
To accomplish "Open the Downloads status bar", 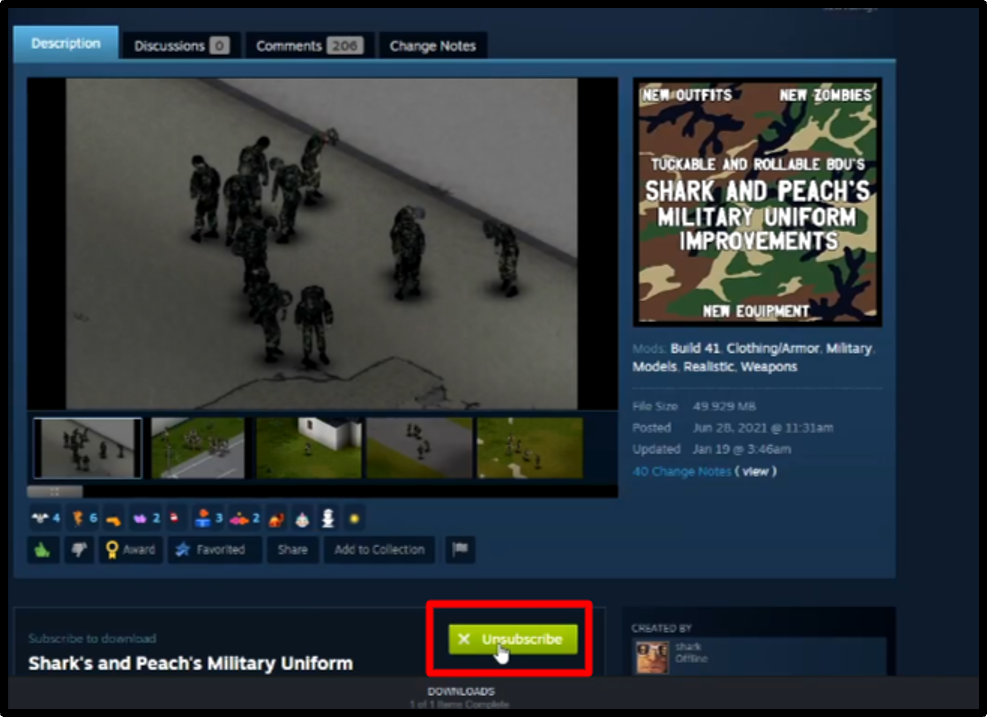I will click(x=460, y=696).
